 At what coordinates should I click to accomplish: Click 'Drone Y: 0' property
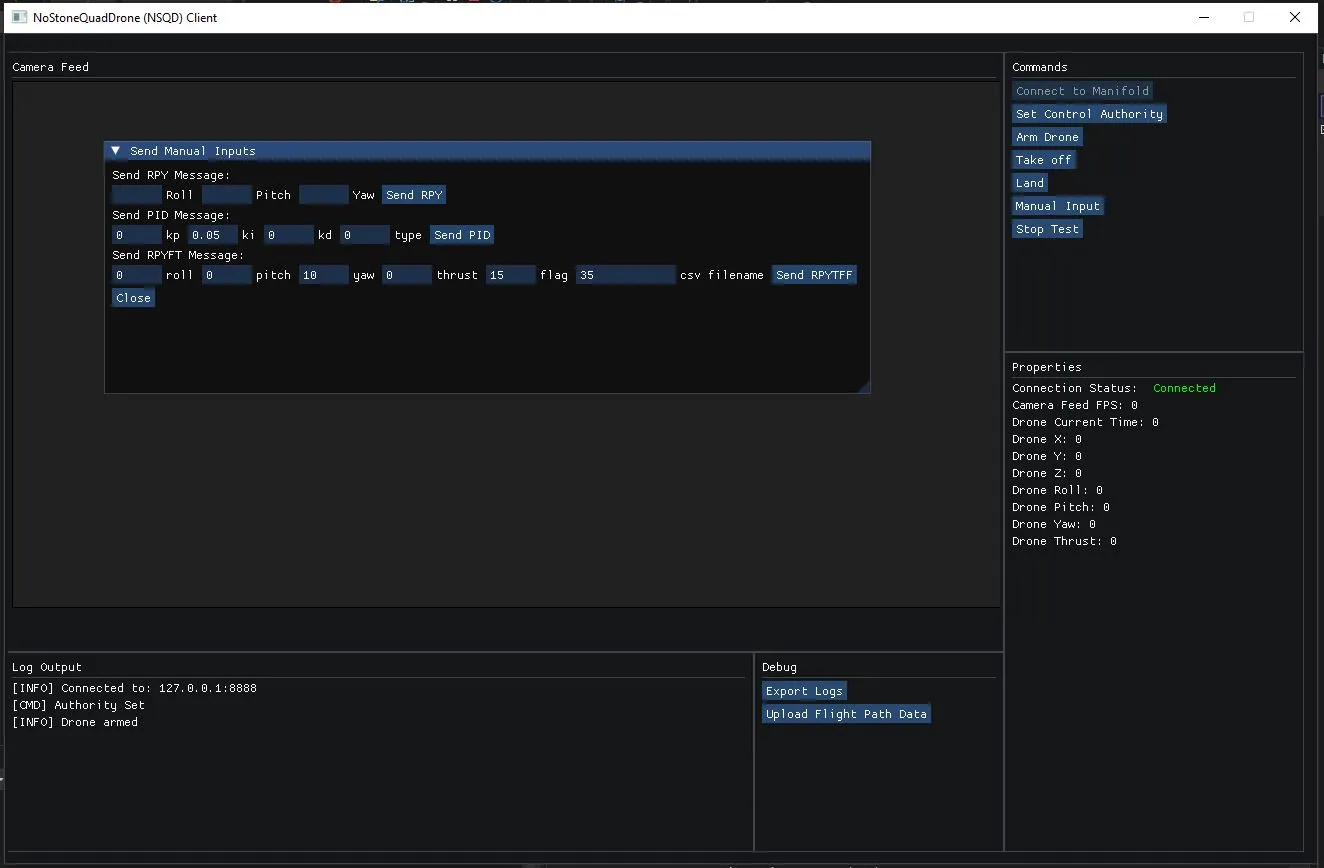pyautogui.click(x=1047, y=456)
